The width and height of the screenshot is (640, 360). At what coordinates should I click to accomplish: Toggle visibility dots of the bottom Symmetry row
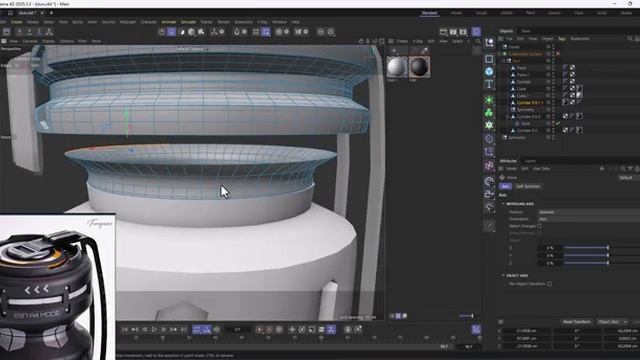(553, 138)
